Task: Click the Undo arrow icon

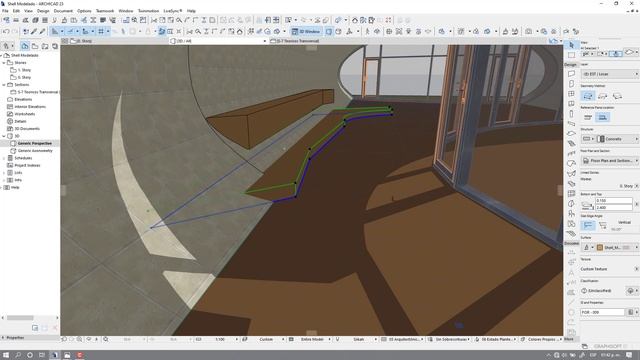Action: coord(6,31)
